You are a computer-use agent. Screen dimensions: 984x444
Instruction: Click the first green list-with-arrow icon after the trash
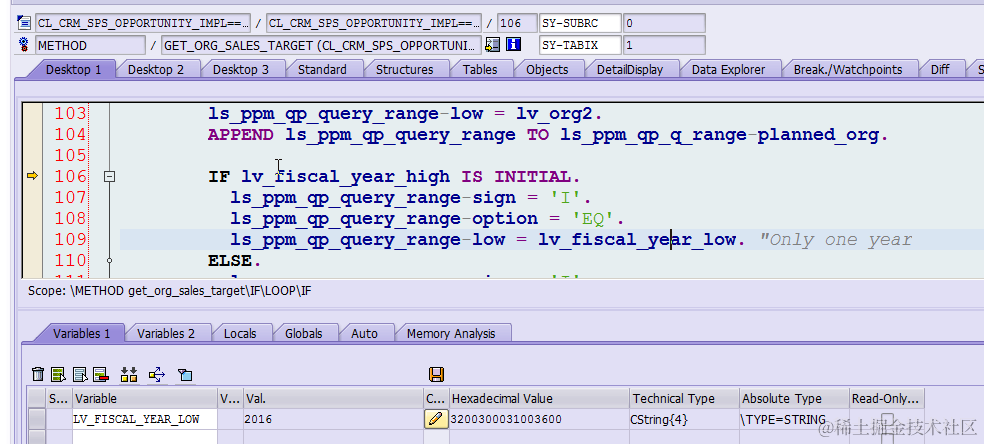tap(58, 374)
